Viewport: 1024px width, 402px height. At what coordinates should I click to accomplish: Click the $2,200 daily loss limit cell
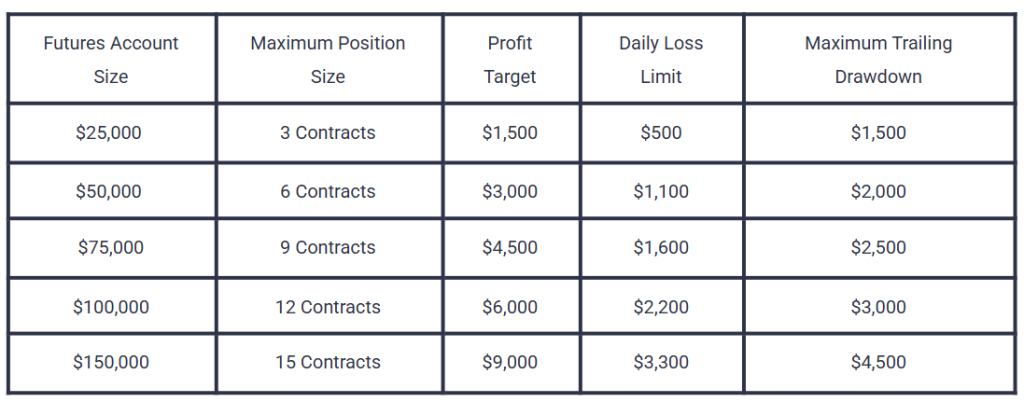click(x=661, y=307)
